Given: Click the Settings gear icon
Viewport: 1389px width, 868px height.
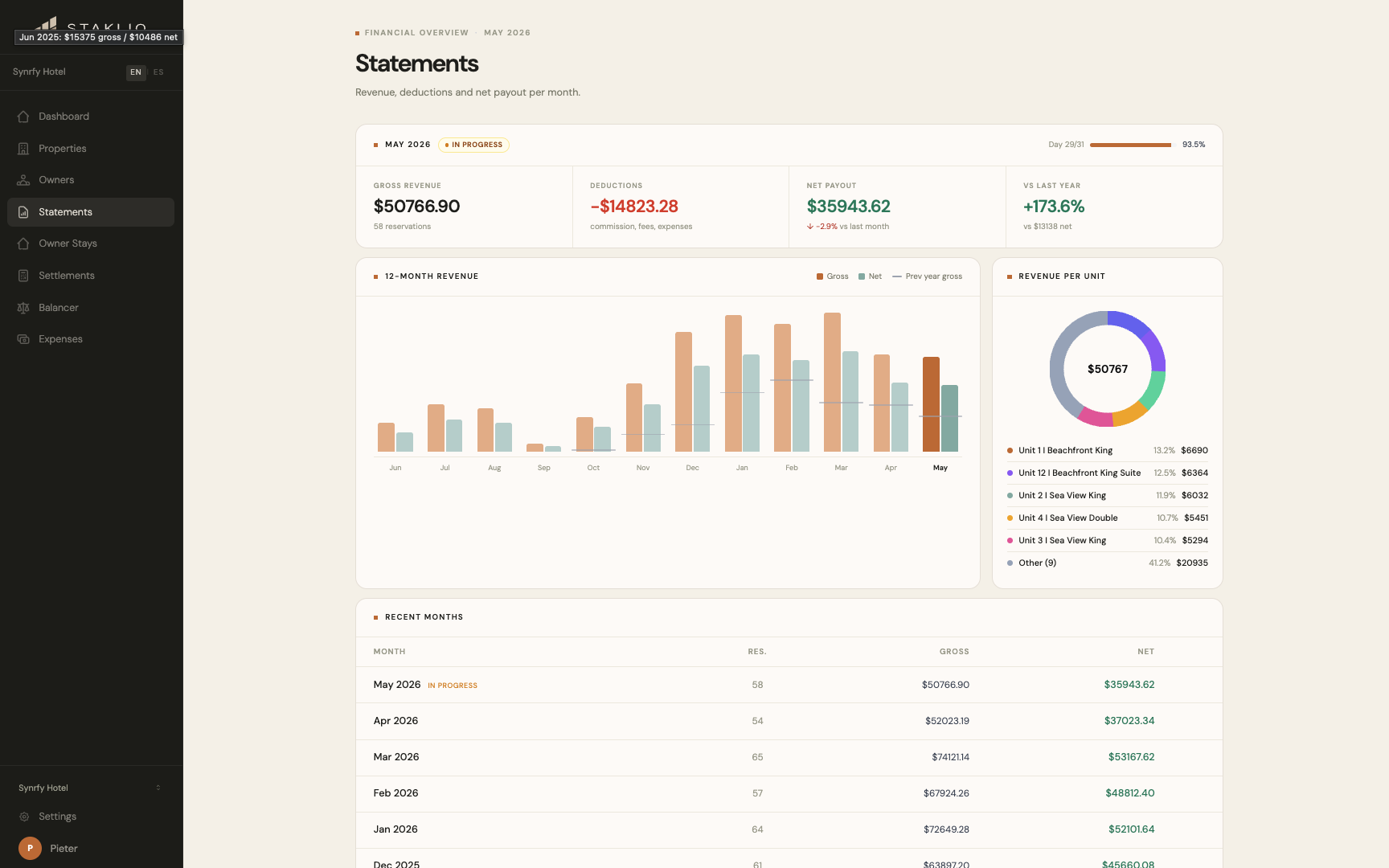Looking at the screenshot, I should pos(24,817).
